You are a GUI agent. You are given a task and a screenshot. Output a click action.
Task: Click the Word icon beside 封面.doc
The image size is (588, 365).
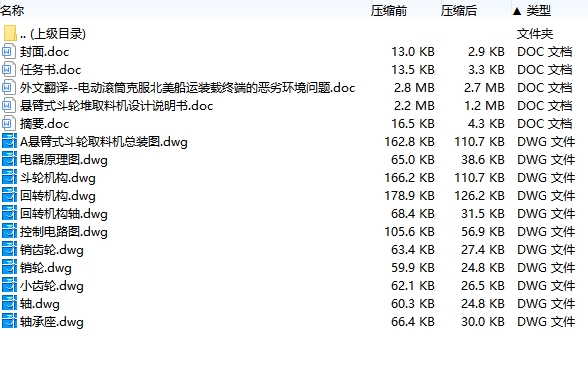point(9,51)
